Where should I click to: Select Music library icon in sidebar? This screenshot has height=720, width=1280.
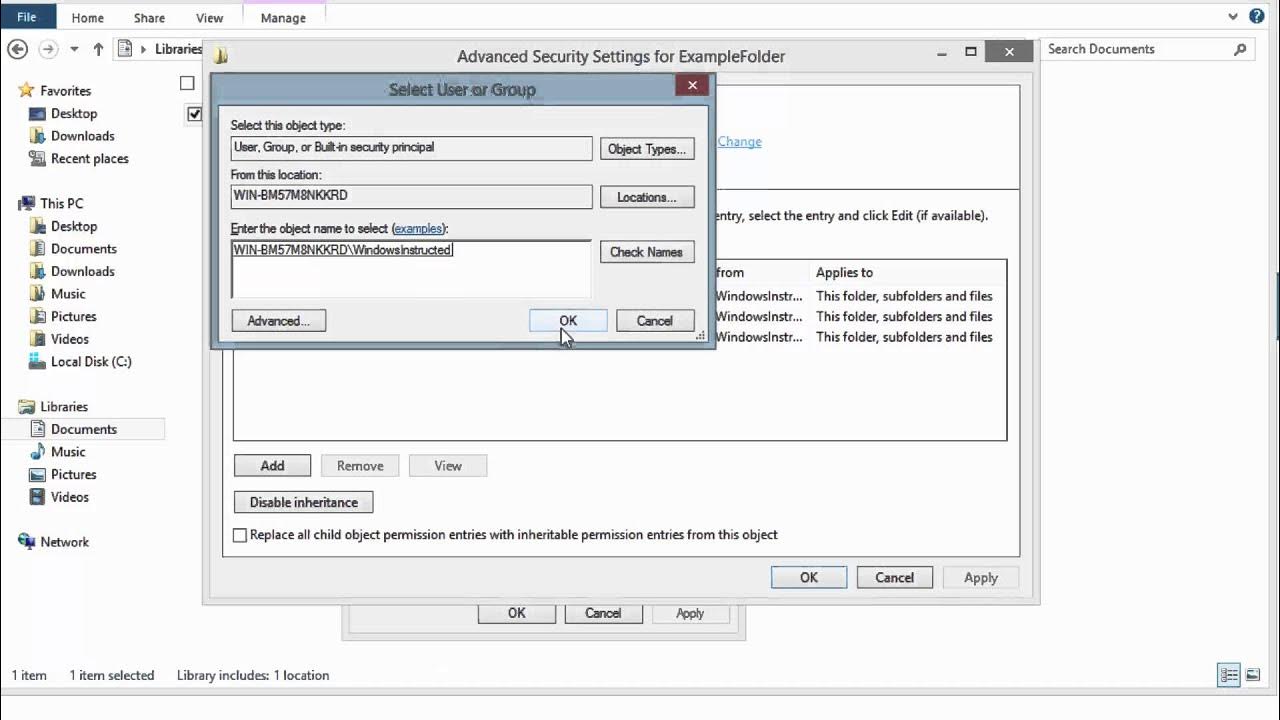(x=38, y=452)
